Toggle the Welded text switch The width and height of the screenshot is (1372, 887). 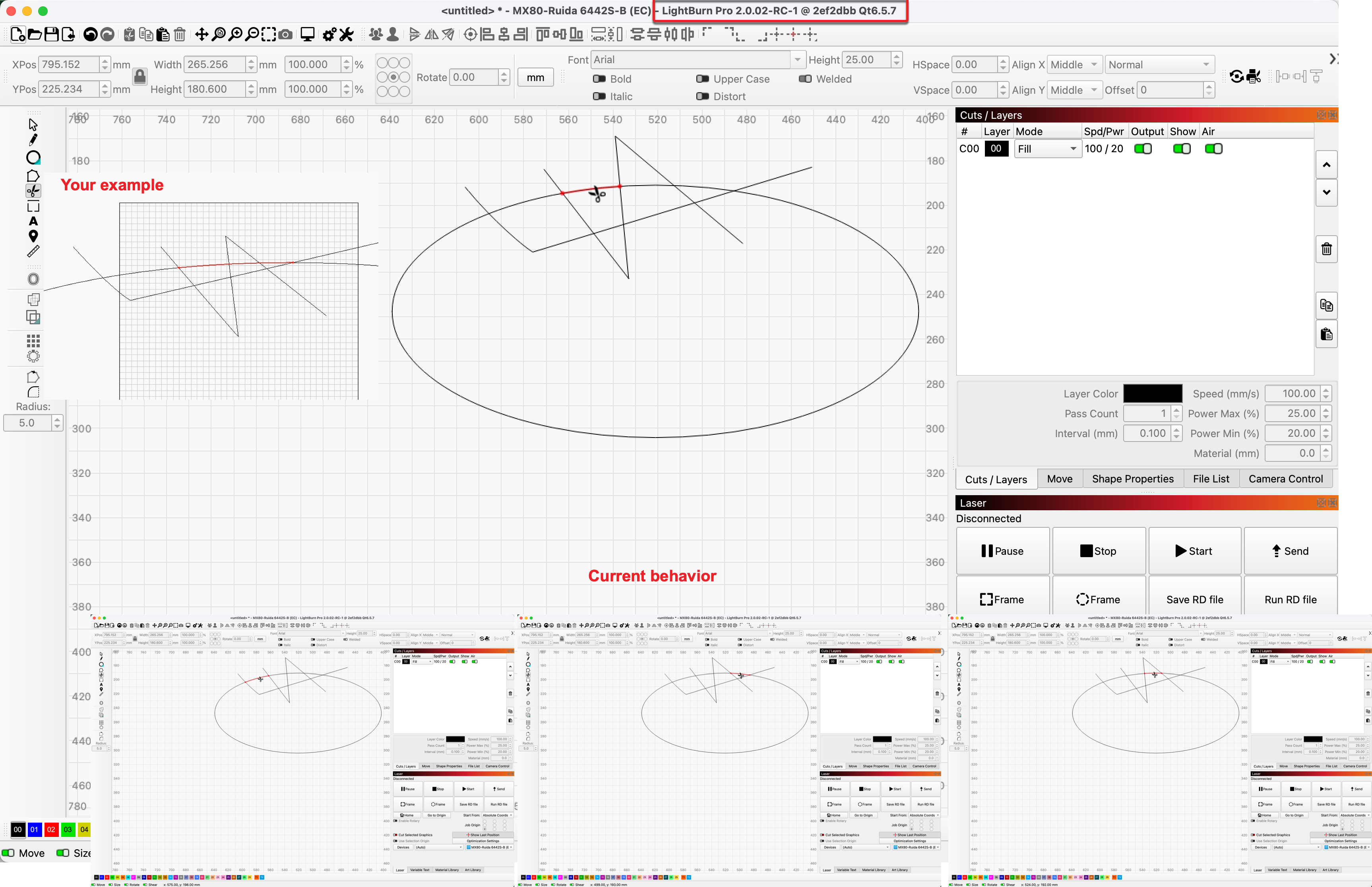tap(805, 79)
